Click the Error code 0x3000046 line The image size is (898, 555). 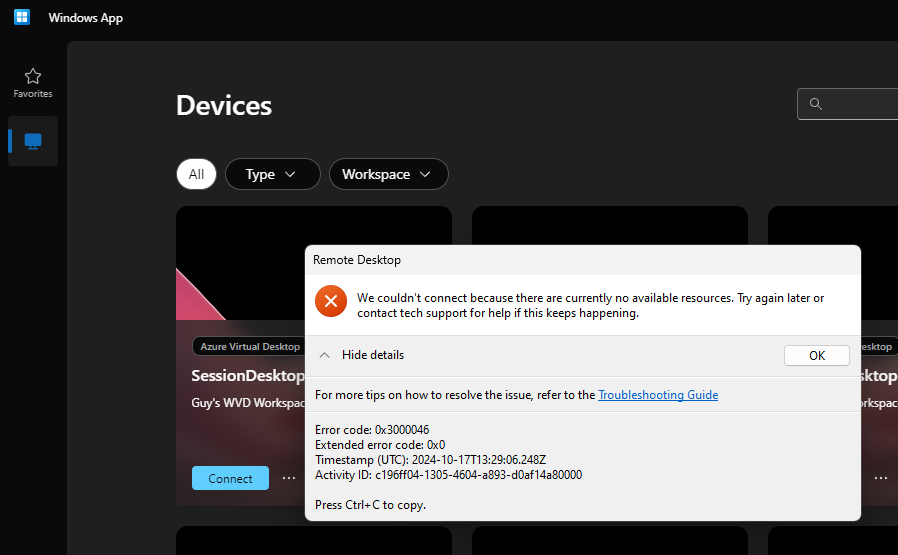point(372,430)
